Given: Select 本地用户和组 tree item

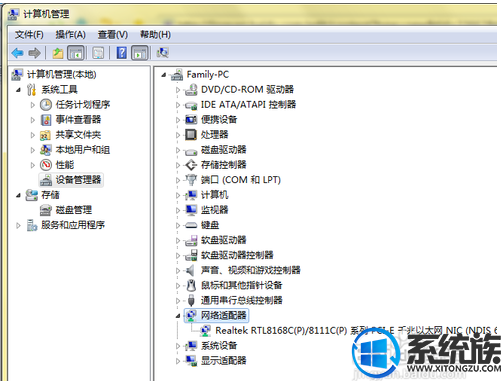Looking at the screenshot, I should [x=83, y=150].
